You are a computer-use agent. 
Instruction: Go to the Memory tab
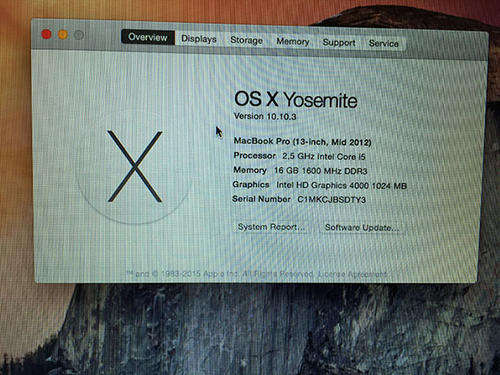tap(293, 42)
